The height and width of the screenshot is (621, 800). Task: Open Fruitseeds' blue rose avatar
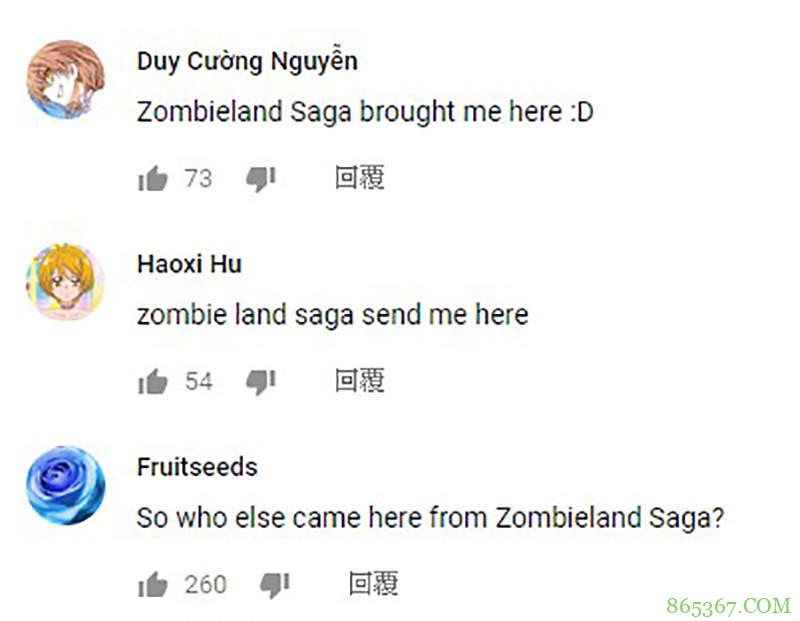coord(66,486)
